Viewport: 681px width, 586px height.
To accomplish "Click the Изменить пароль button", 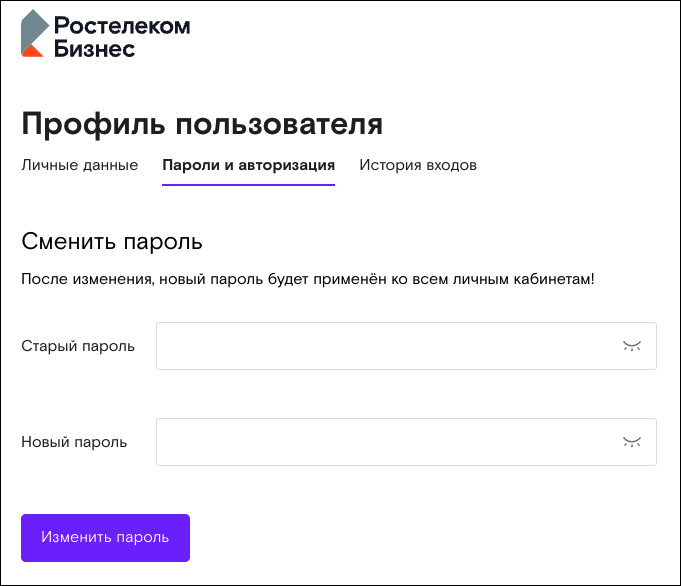I will [x=106, y=538].
